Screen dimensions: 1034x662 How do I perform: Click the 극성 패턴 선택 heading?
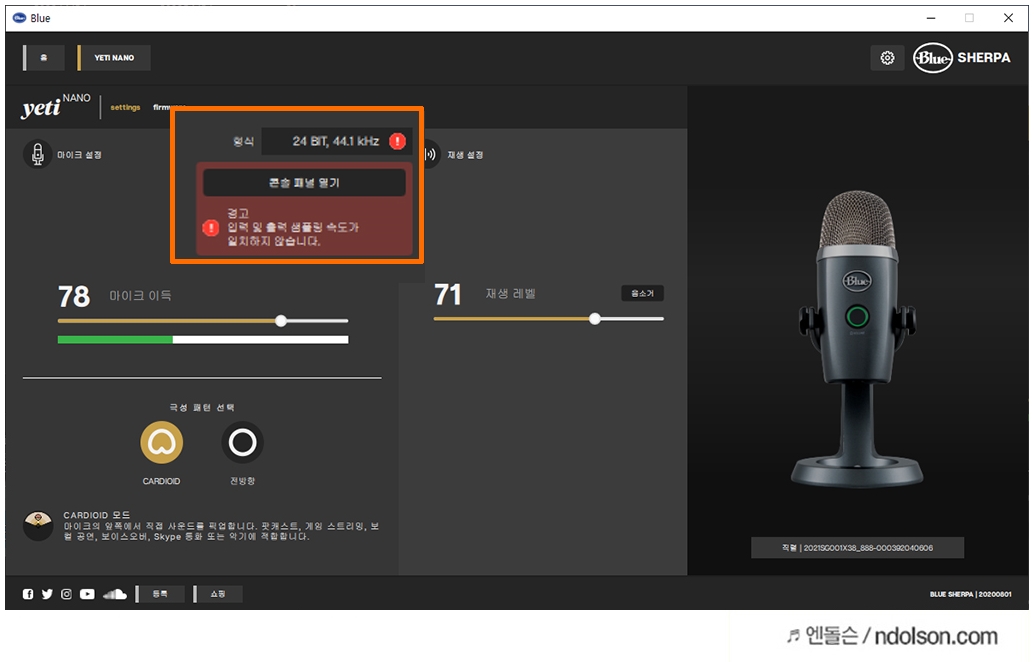[202, 407]
